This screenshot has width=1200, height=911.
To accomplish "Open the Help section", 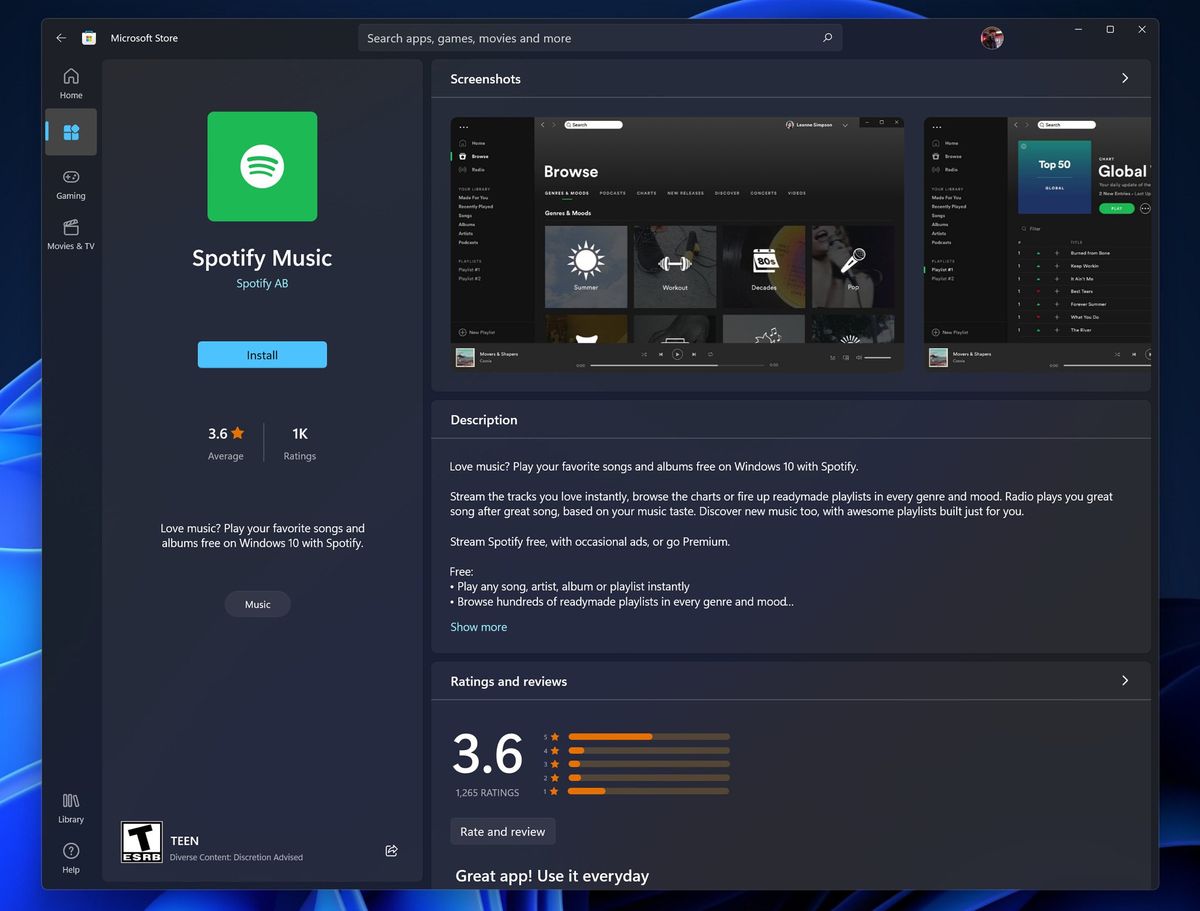I will 70,857.
